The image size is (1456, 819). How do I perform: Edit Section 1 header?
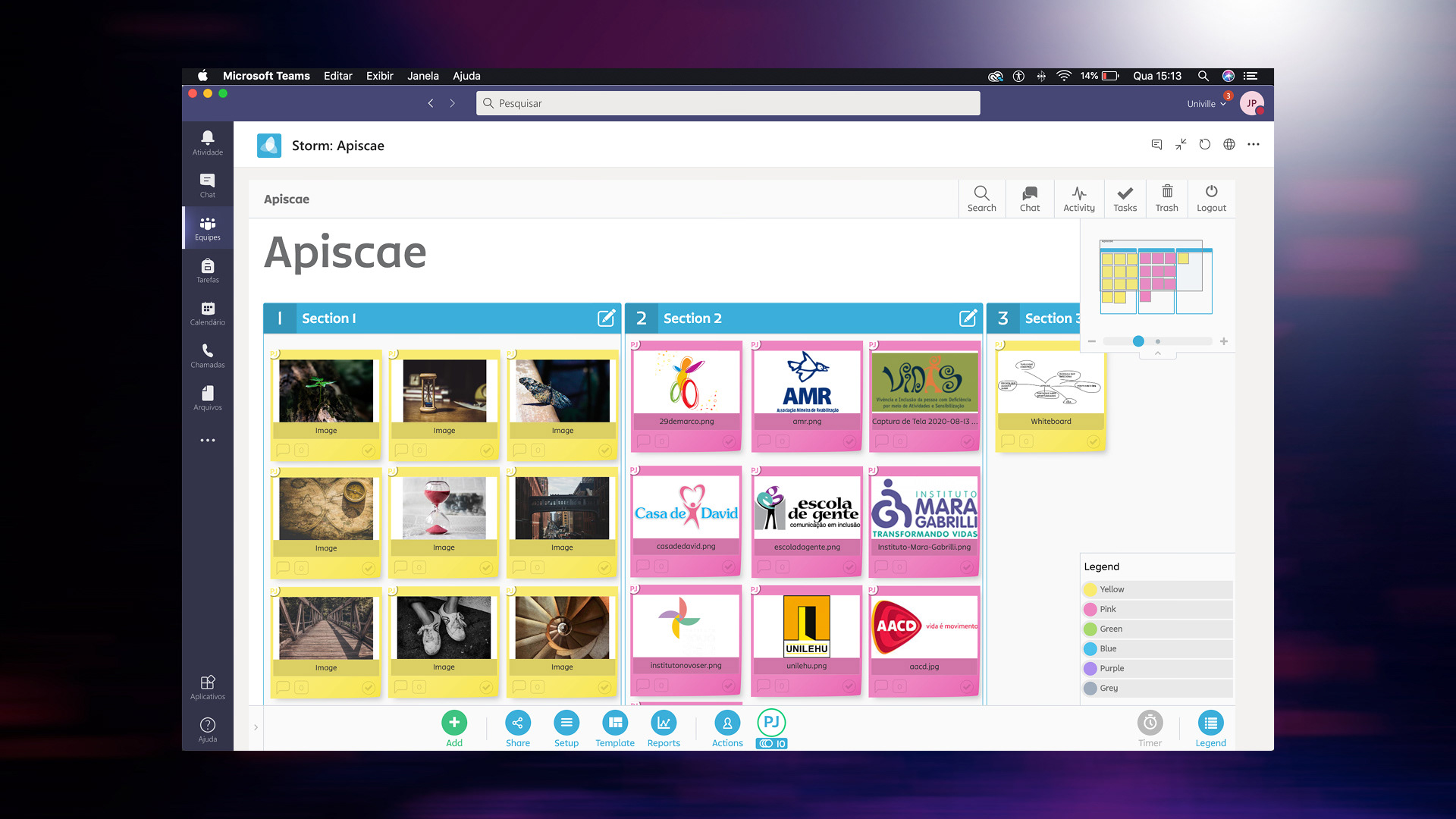(606, 318)
